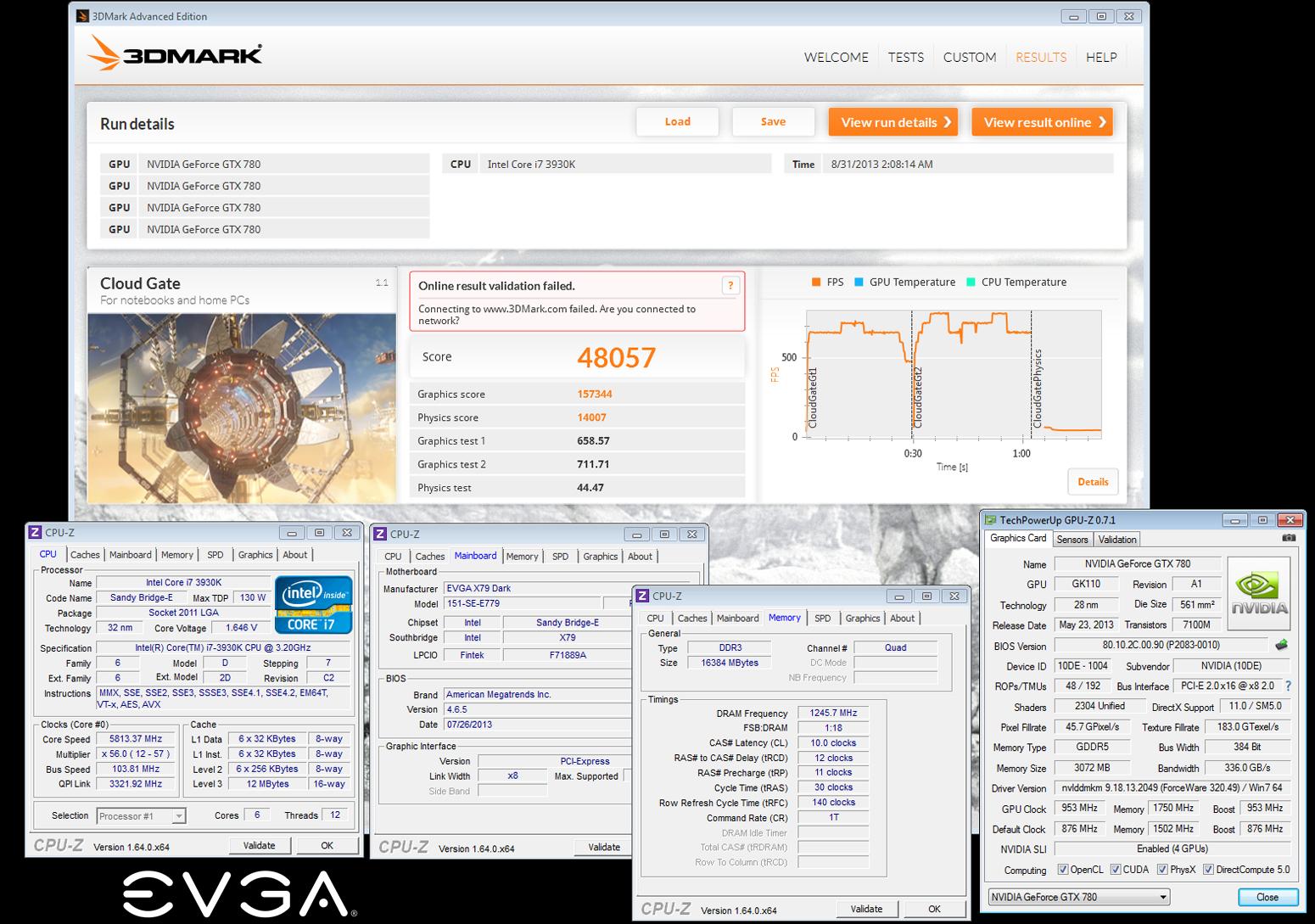
Task: Switch to Validation tab in GPU-Z
Action: tap(1117, 540)
